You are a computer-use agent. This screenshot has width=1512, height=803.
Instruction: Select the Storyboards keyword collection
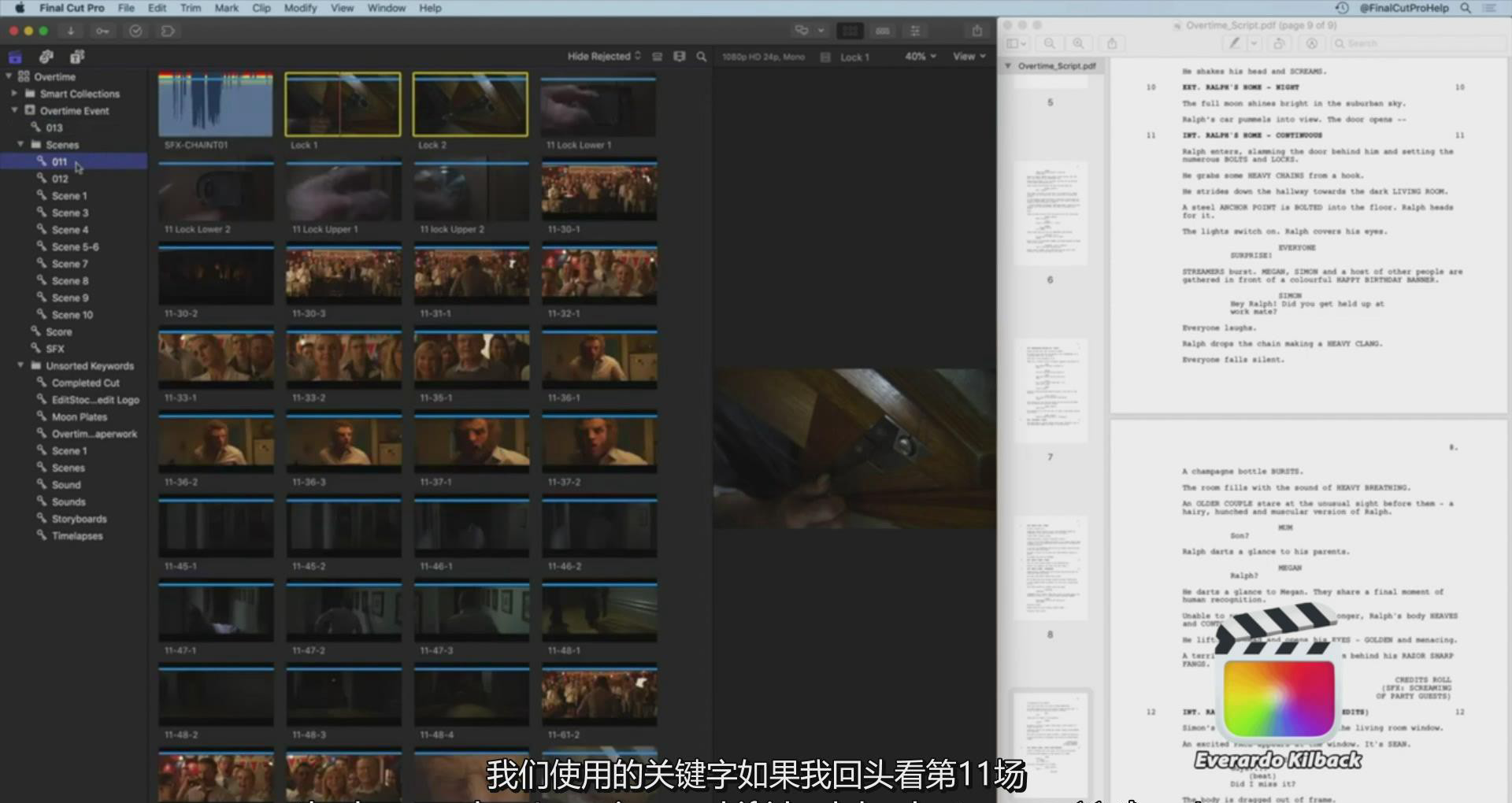click(x=79, y=519)
